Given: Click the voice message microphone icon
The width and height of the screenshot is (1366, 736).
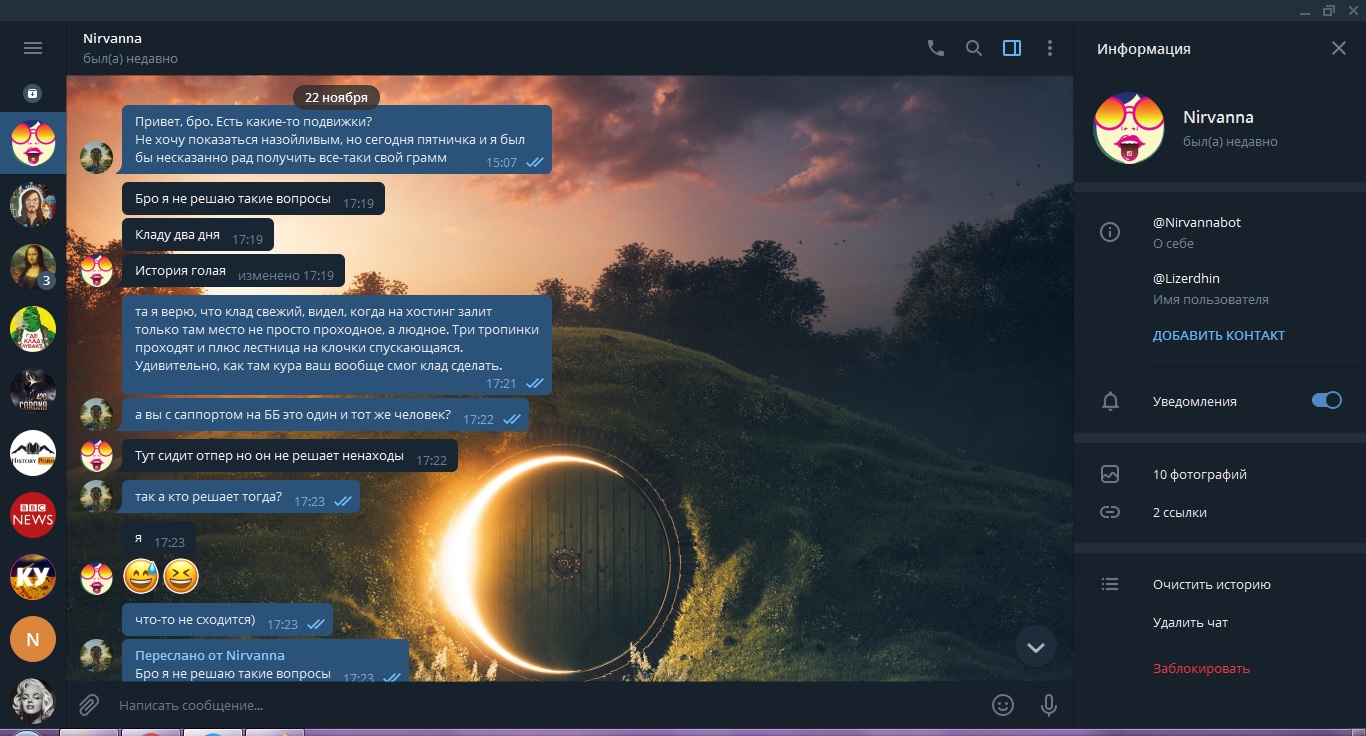Looking at the screenshot, I should pos(1049,705).
